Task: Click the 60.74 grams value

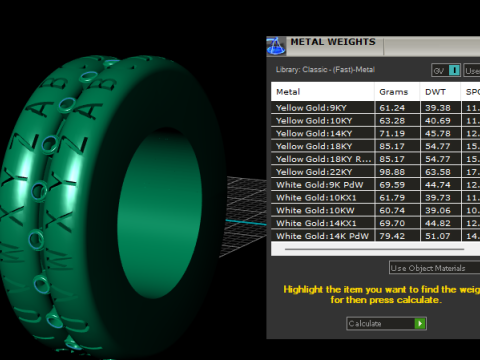Action: point(392,211)
